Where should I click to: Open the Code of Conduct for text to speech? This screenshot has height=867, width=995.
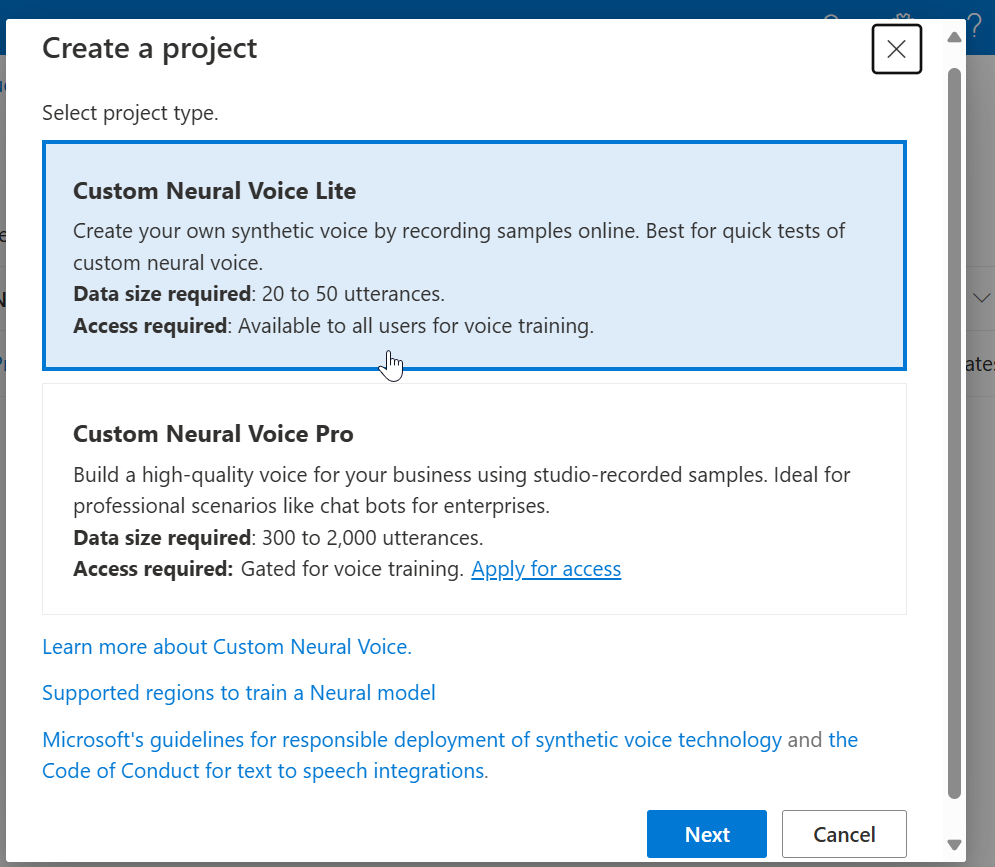tap(264, 770)
